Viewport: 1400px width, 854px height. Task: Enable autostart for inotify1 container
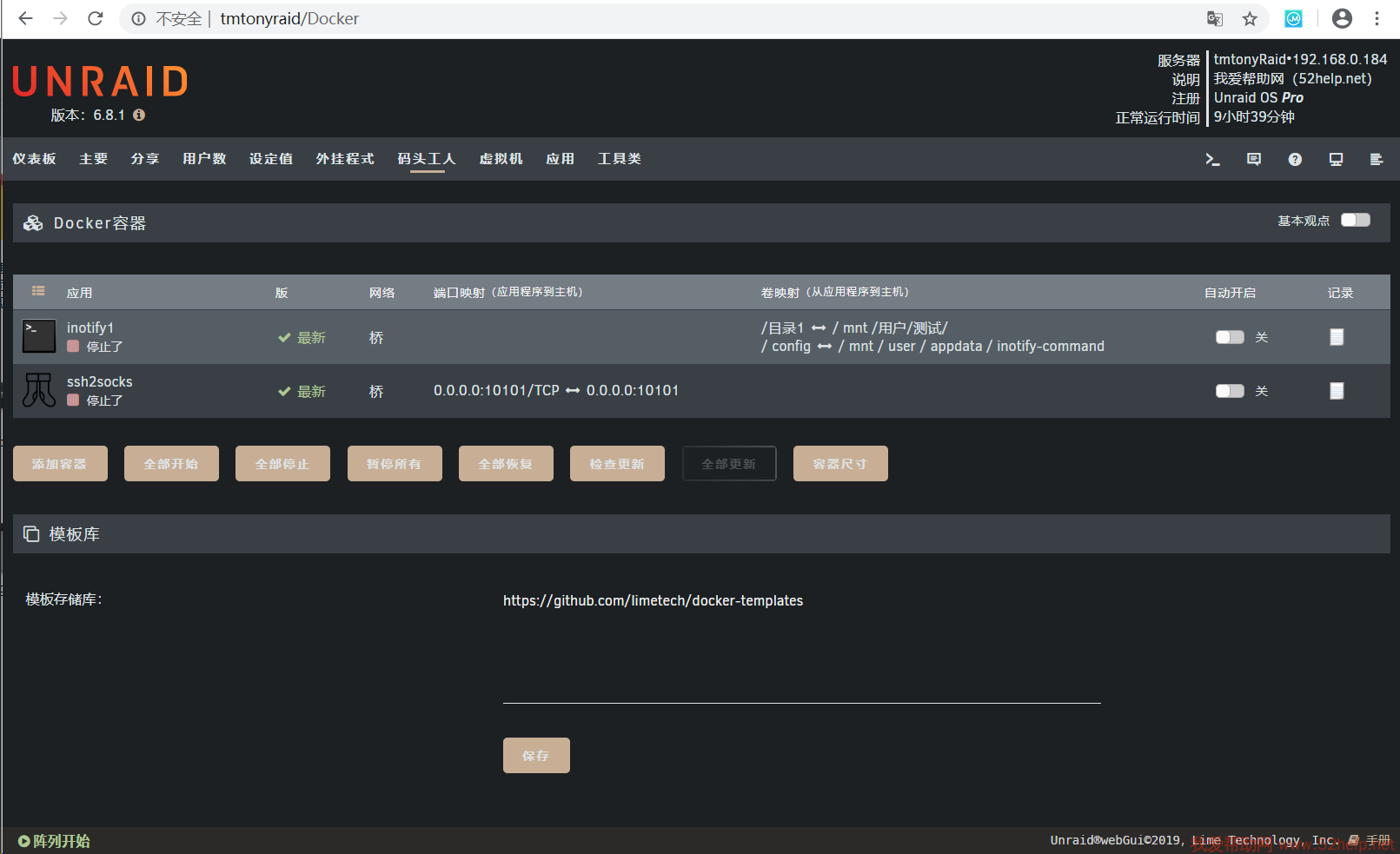1230,337
